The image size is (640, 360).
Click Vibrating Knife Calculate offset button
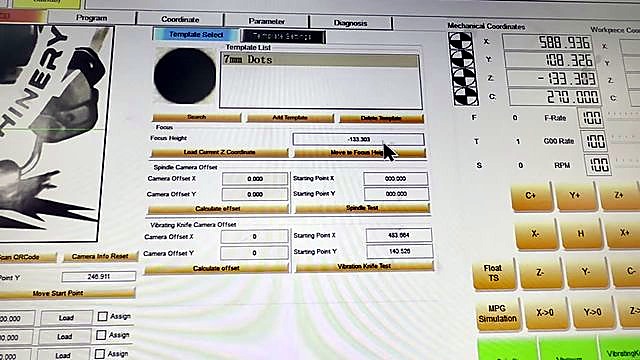[x=216, y=269]
